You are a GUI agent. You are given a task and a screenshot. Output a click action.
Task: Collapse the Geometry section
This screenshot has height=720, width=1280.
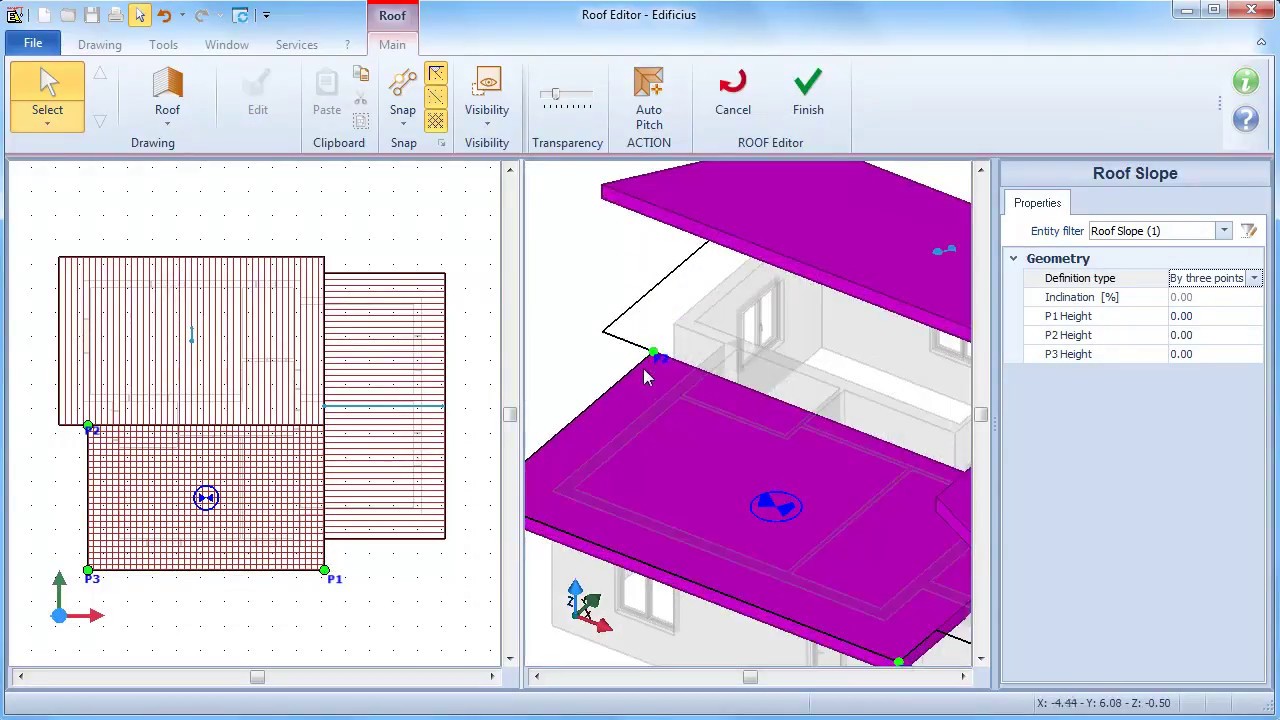1013,259
